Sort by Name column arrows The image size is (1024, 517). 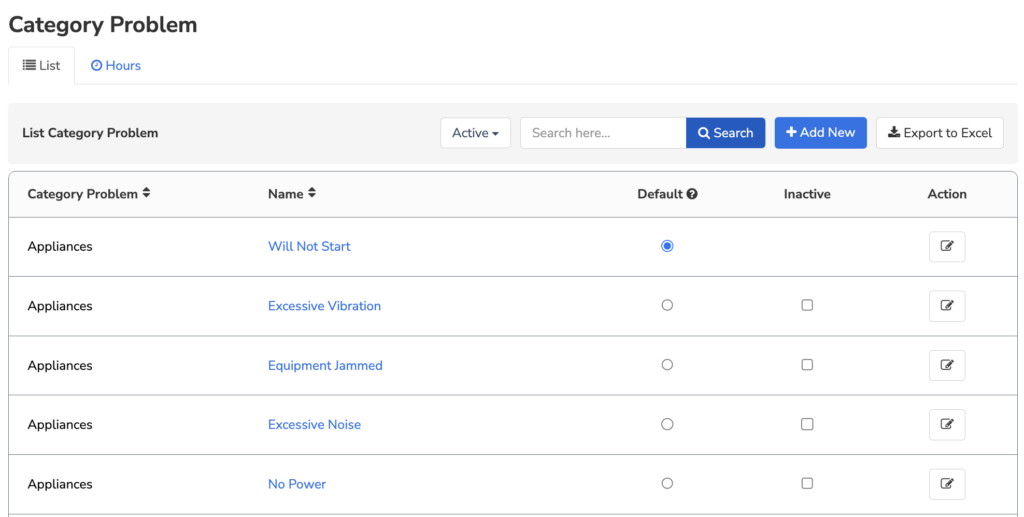coord(312,193)
